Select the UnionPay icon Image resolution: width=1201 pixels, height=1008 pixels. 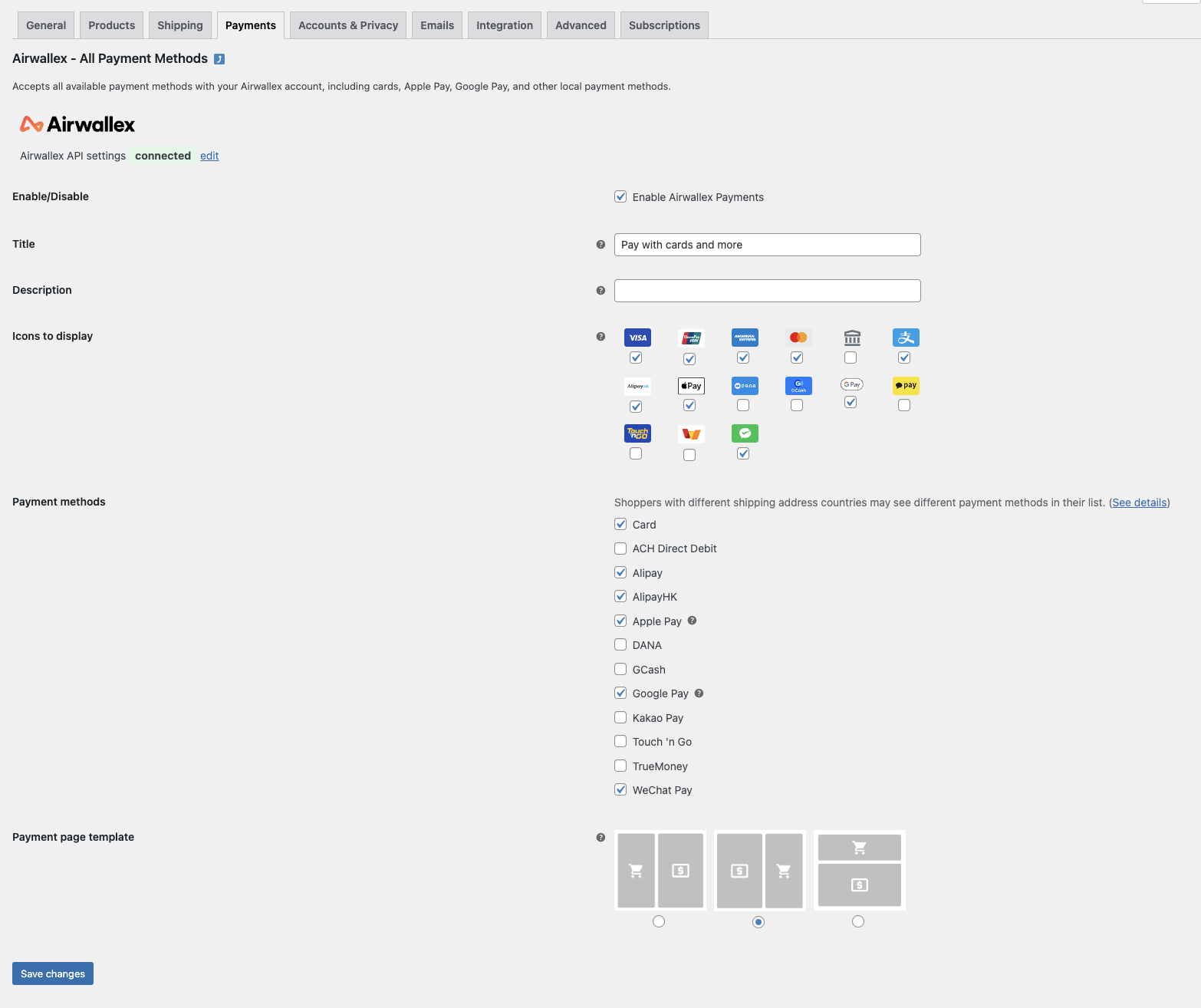[x=690, y=337]
